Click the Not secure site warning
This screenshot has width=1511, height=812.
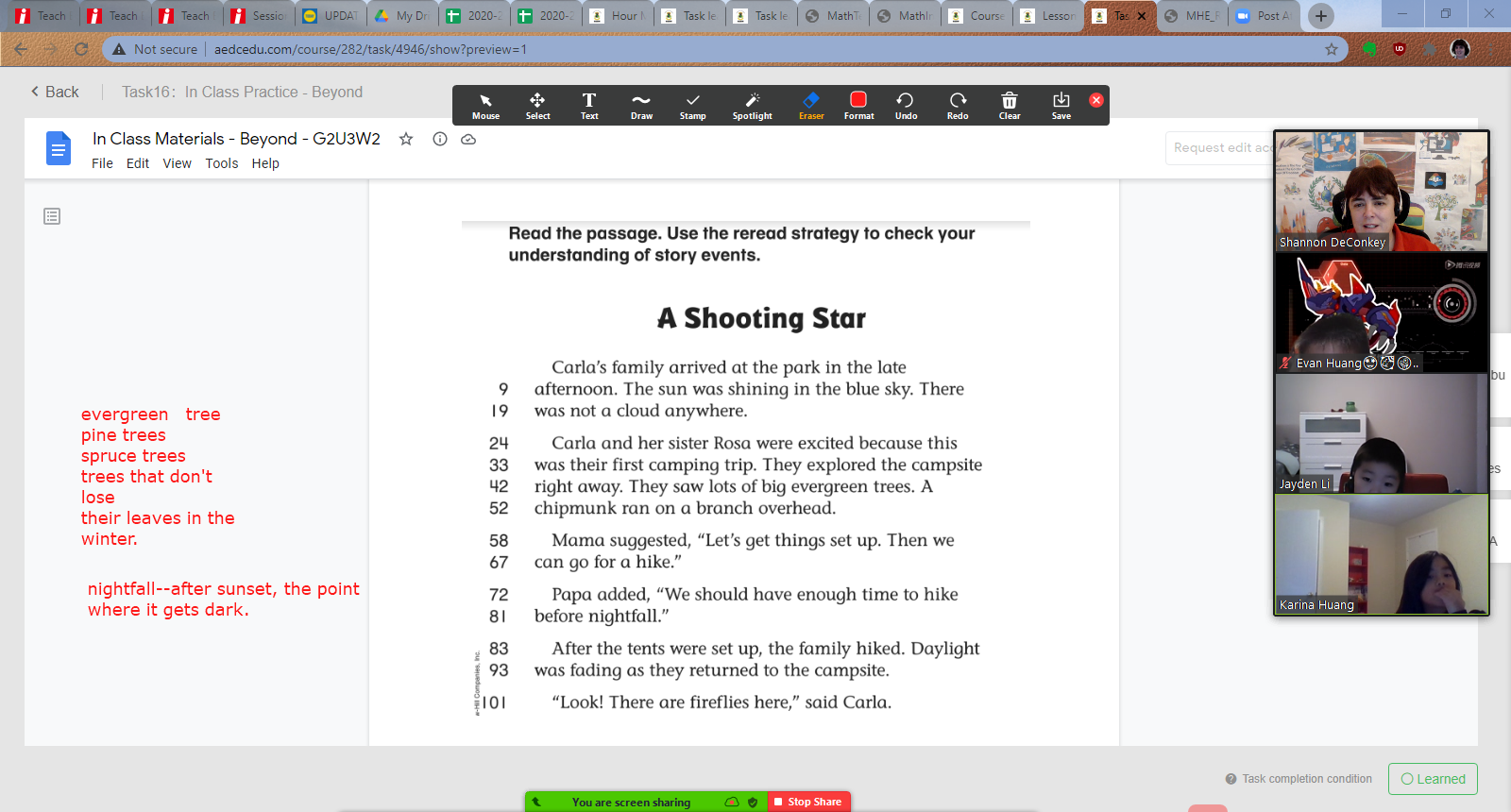156,49
